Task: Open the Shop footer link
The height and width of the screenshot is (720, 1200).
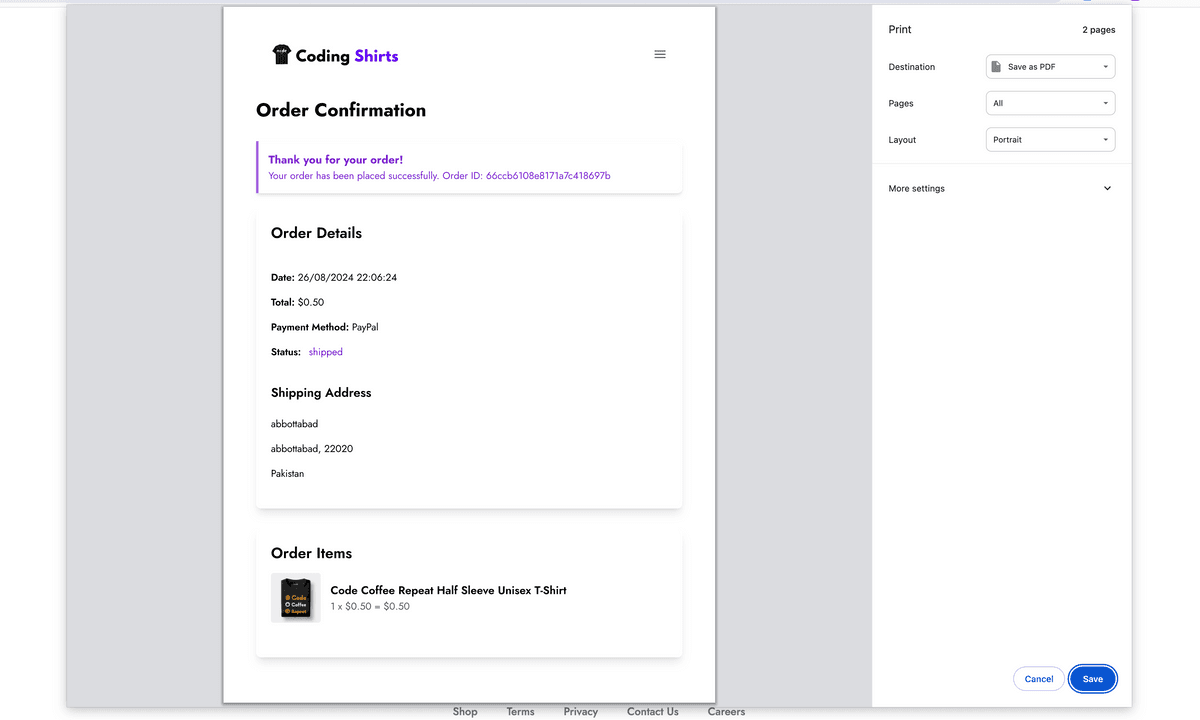Action: [x=465, y=712]
